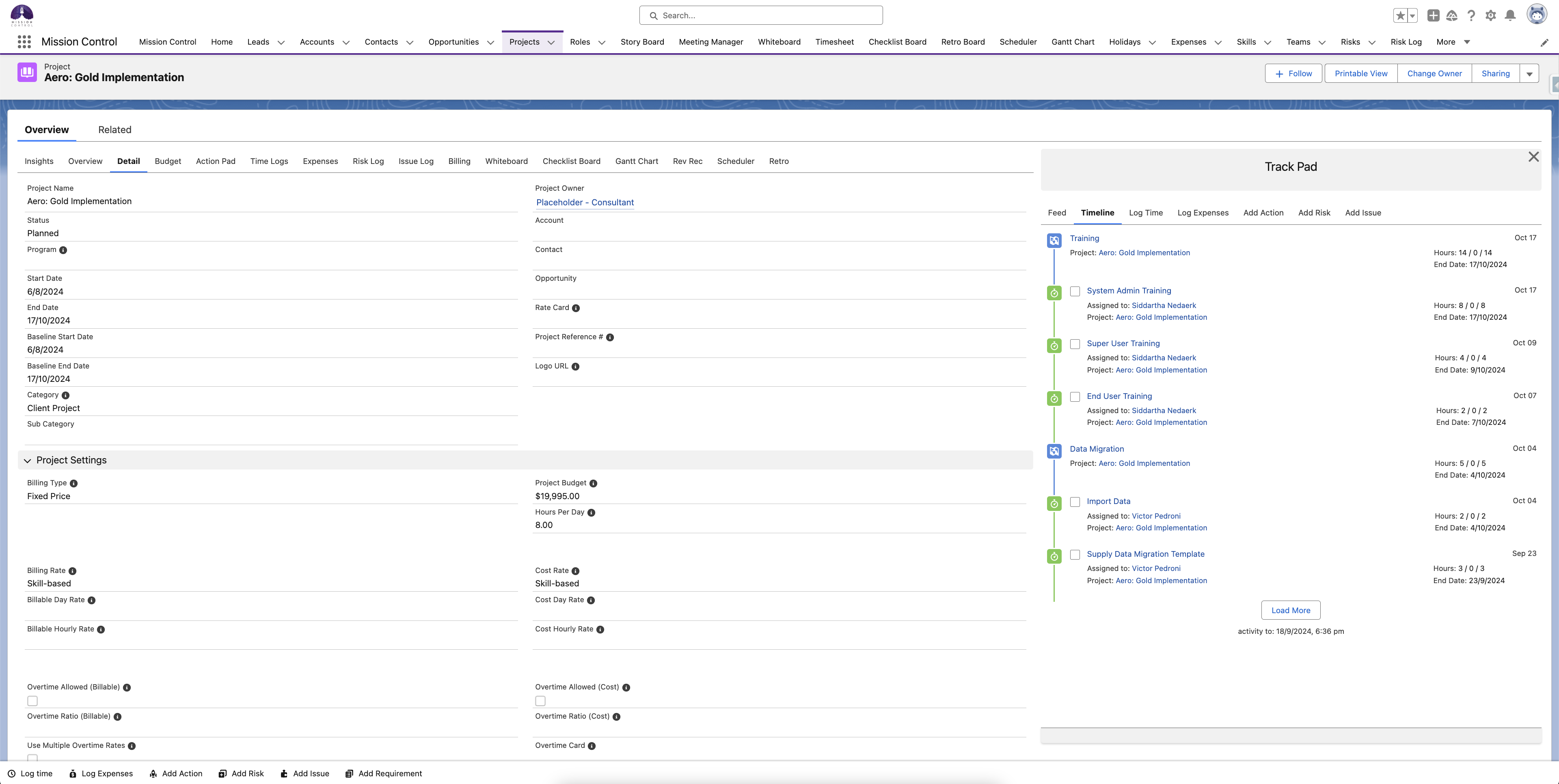Check the Import Data checkbox

tap(1075, 502)
